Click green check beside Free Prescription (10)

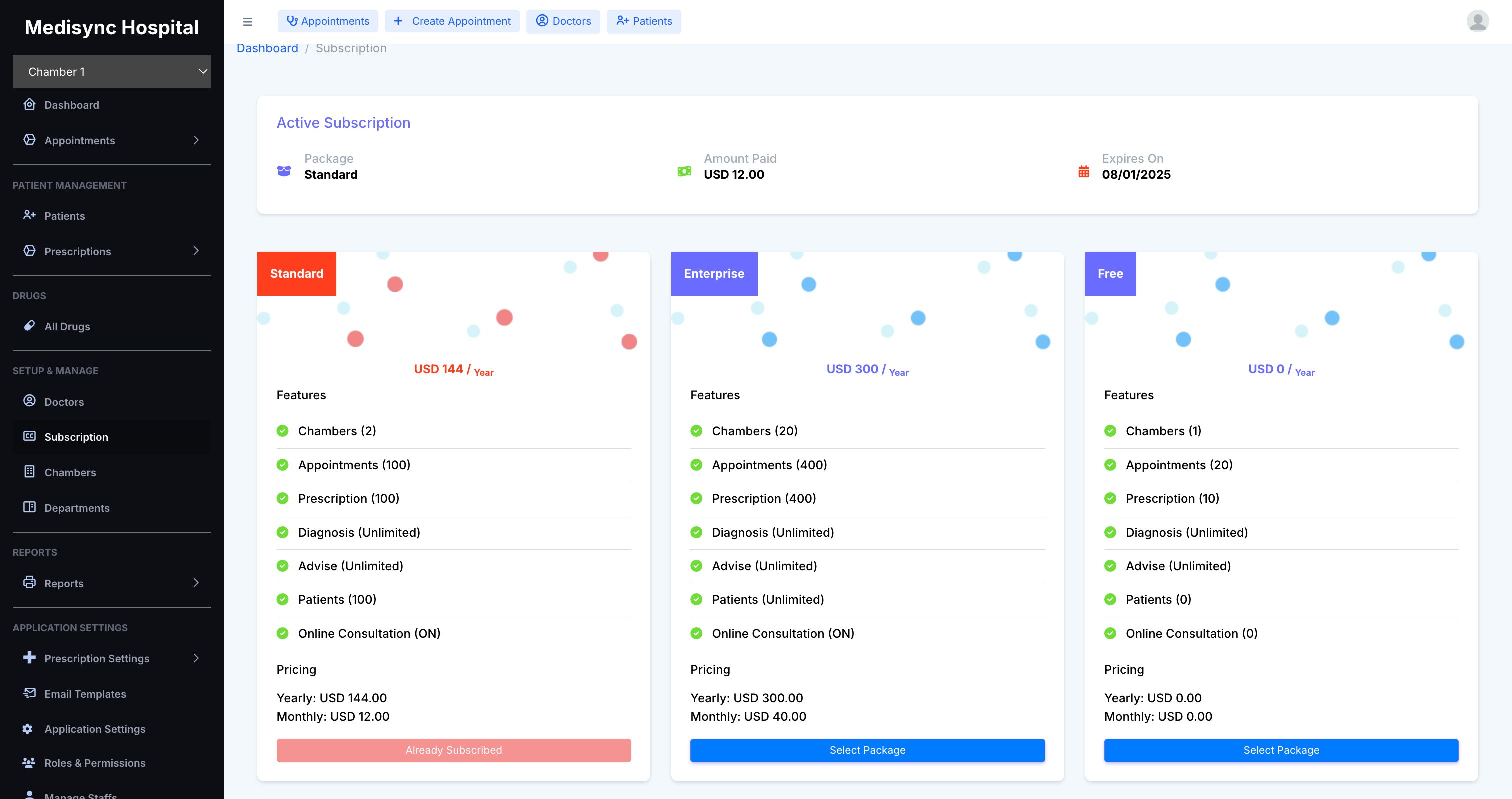(1110, 498)
